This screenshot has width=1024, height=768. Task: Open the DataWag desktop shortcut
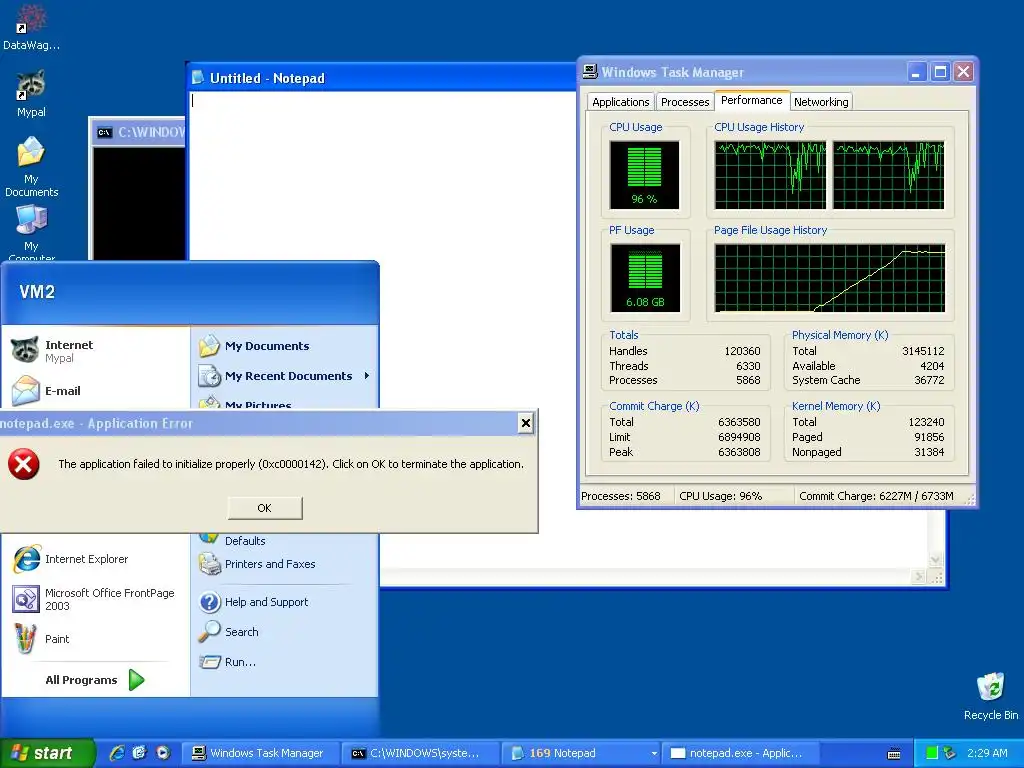tap(31, 27)
